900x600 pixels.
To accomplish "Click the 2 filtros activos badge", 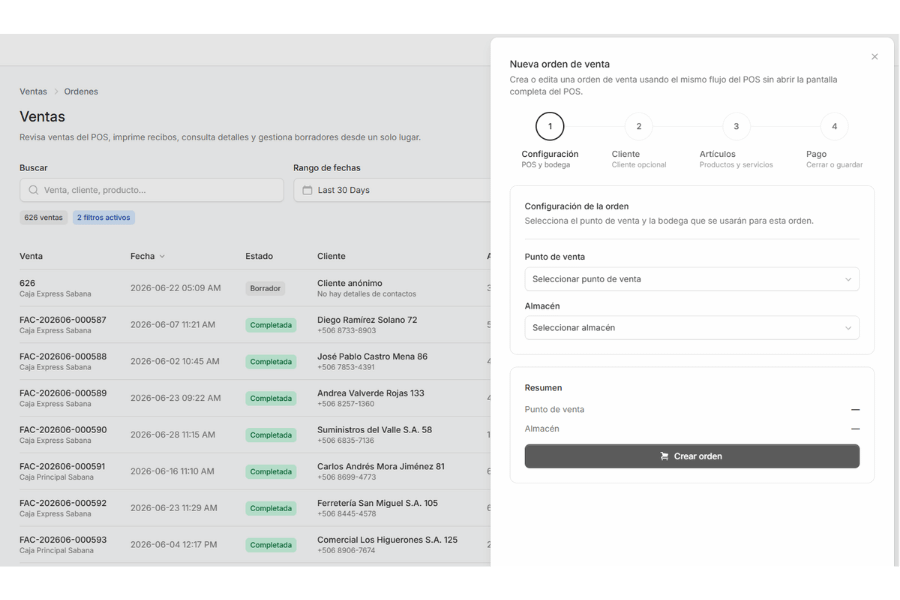I will 103,218.
